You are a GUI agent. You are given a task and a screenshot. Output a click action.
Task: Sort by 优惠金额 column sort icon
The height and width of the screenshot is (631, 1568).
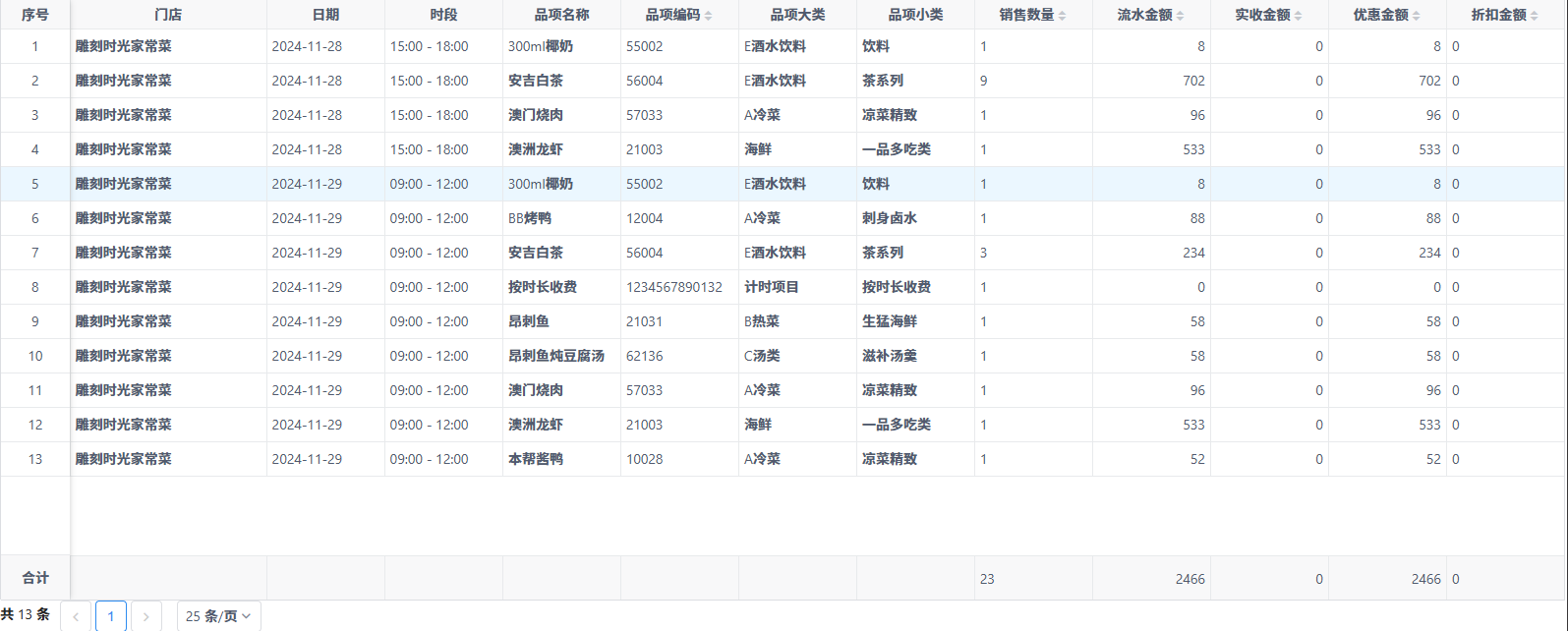[1416, 16]
